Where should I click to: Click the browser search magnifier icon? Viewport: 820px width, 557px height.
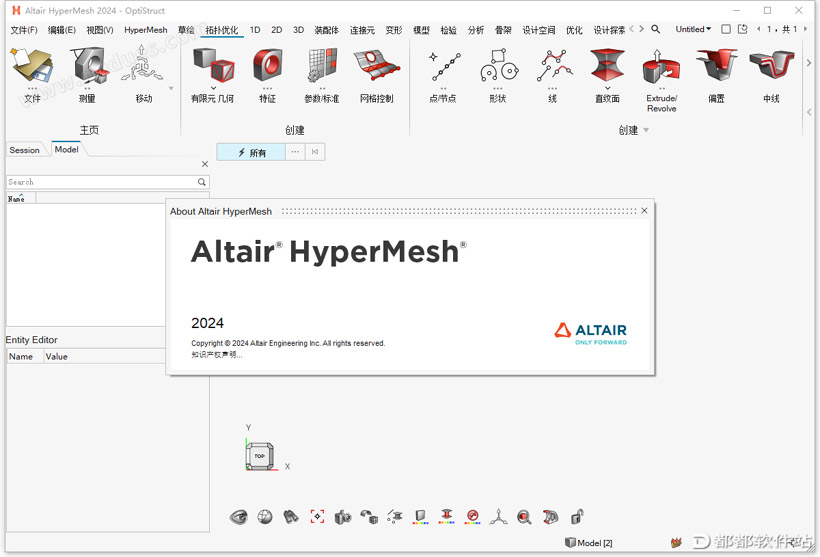[202, 182]
